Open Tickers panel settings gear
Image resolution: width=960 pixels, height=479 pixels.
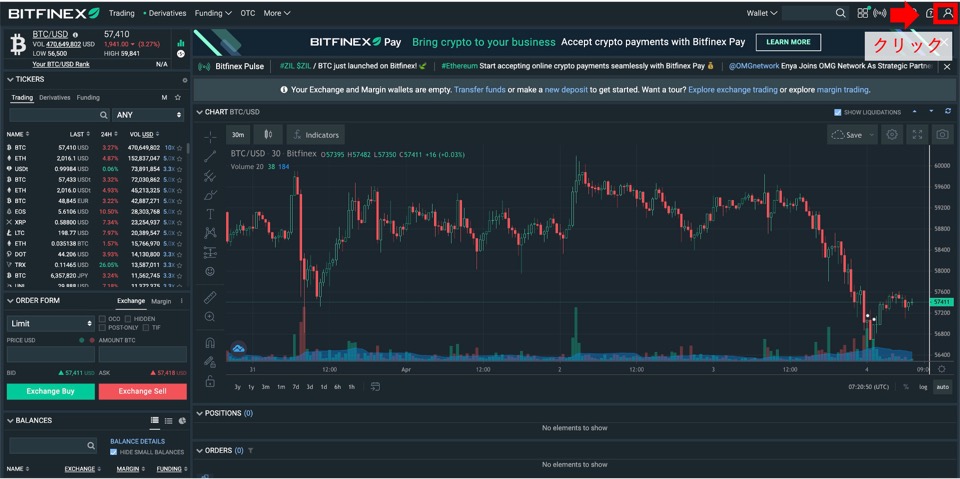[185, 80]
